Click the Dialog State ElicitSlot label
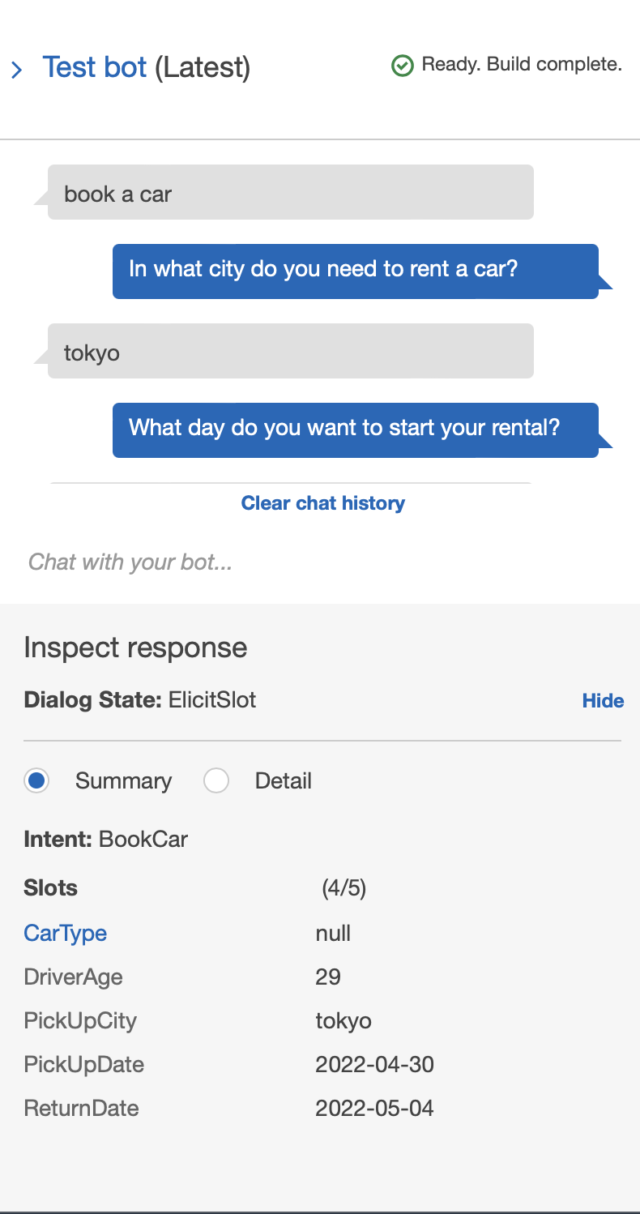This screenshot has height=1214, width=640. pyautogui.click(x=140, y=700)
